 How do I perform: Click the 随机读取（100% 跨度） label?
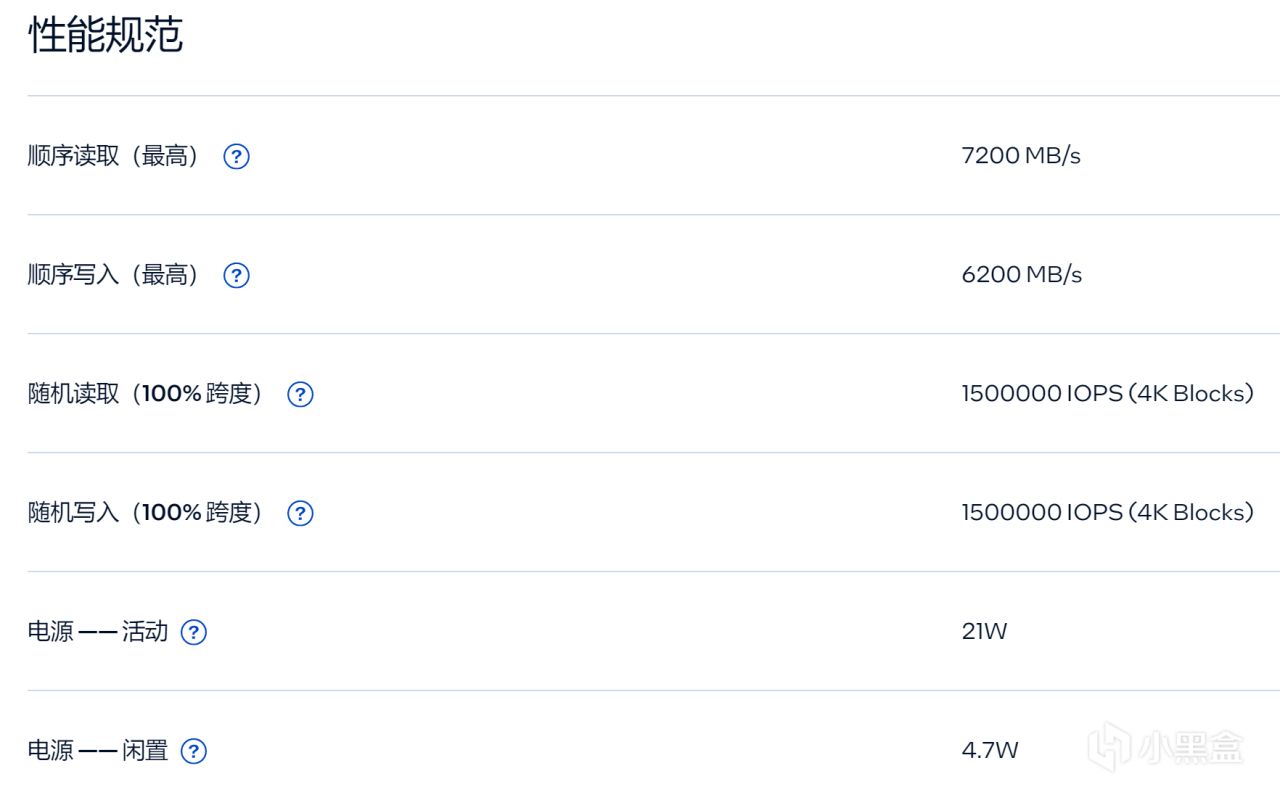point(145,394)
